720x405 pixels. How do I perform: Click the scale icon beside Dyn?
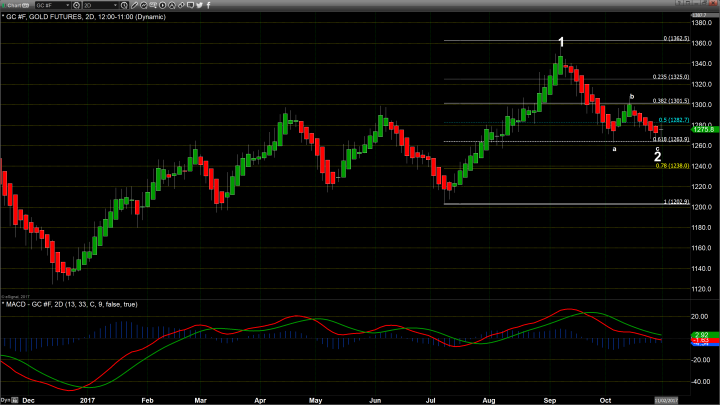tap(15, 400)
